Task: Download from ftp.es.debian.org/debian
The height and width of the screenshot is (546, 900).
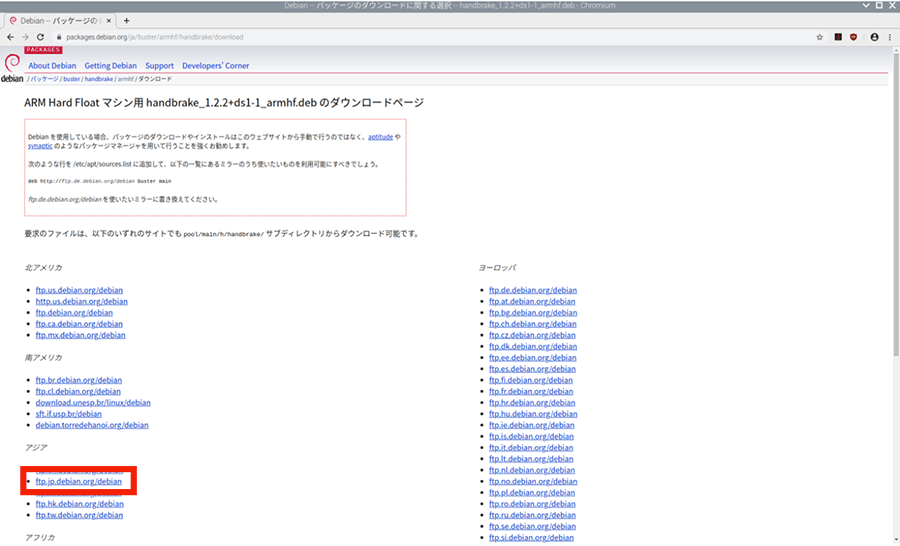Action: tap(532, 369)
